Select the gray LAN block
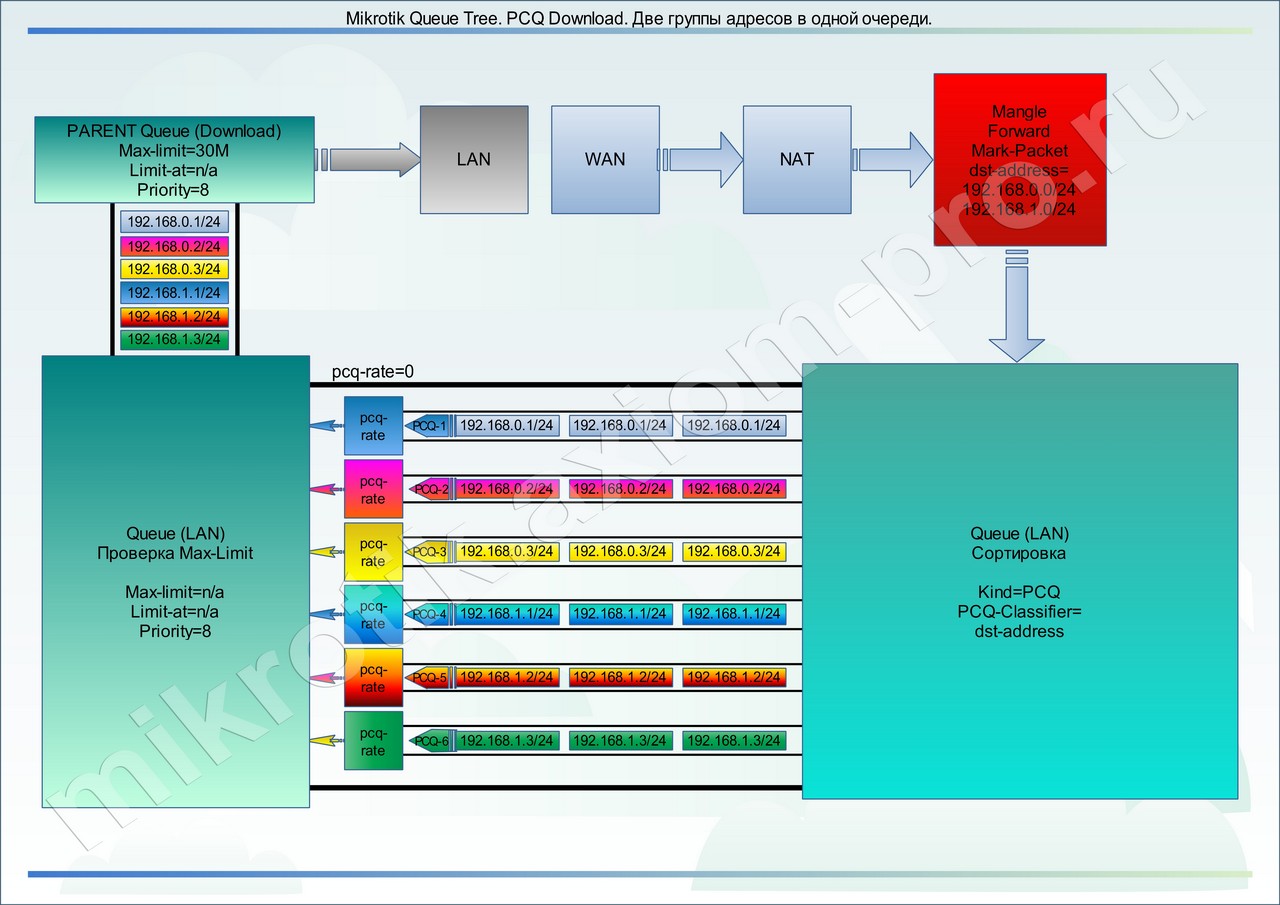 click(473, 159)
